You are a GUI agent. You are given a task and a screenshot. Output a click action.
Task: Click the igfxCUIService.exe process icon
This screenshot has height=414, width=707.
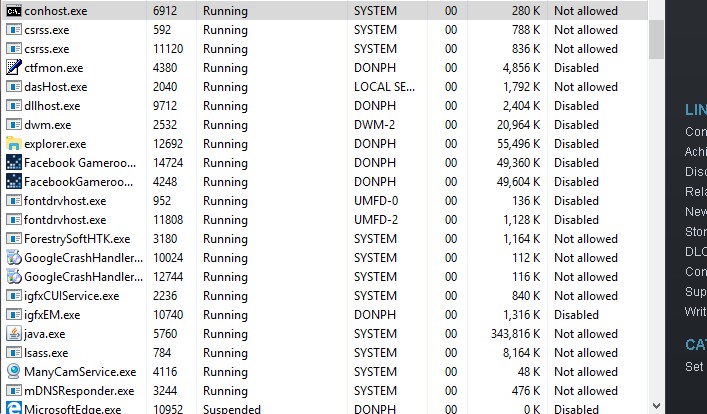pos(14,295)
